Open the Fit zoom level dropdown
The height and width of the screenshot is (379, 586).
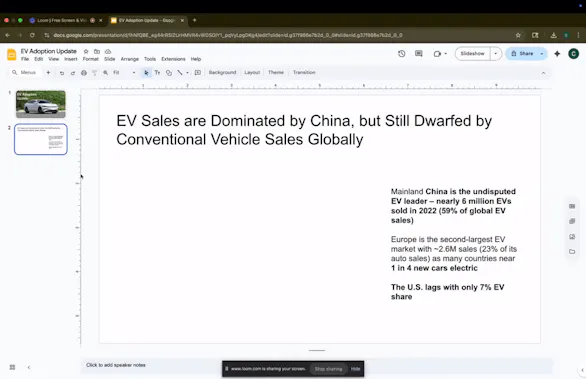click(124, 73)
